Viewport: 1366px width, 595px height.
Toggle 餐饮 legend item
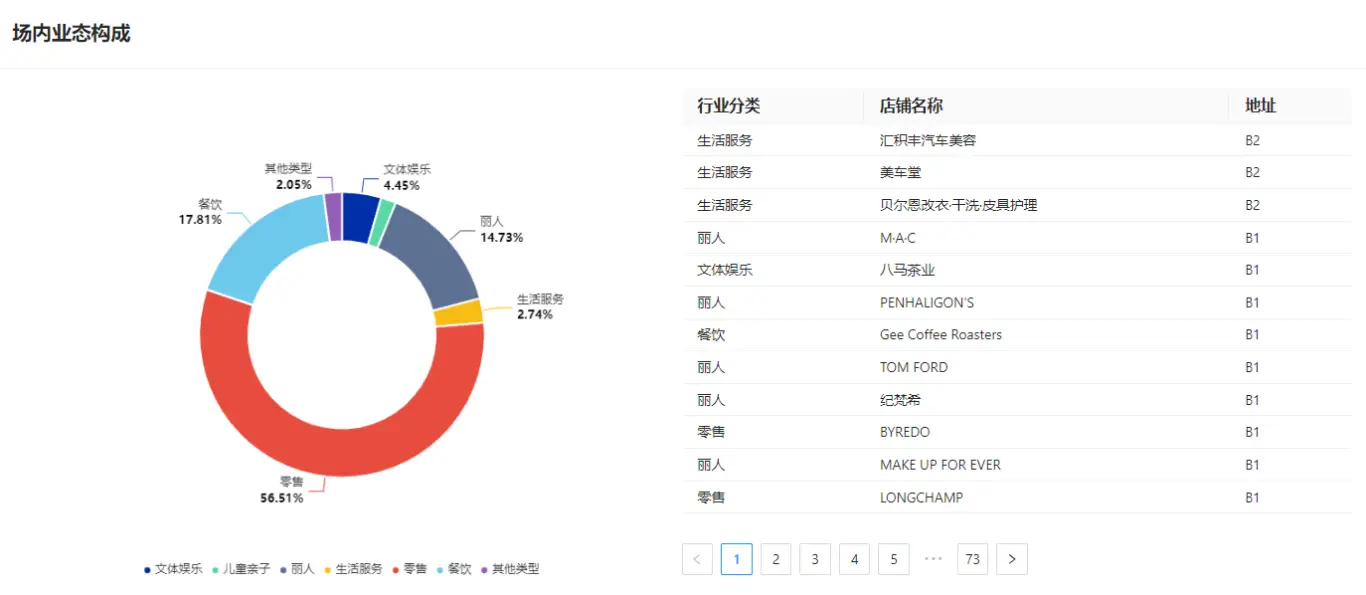tap(453, 569)
